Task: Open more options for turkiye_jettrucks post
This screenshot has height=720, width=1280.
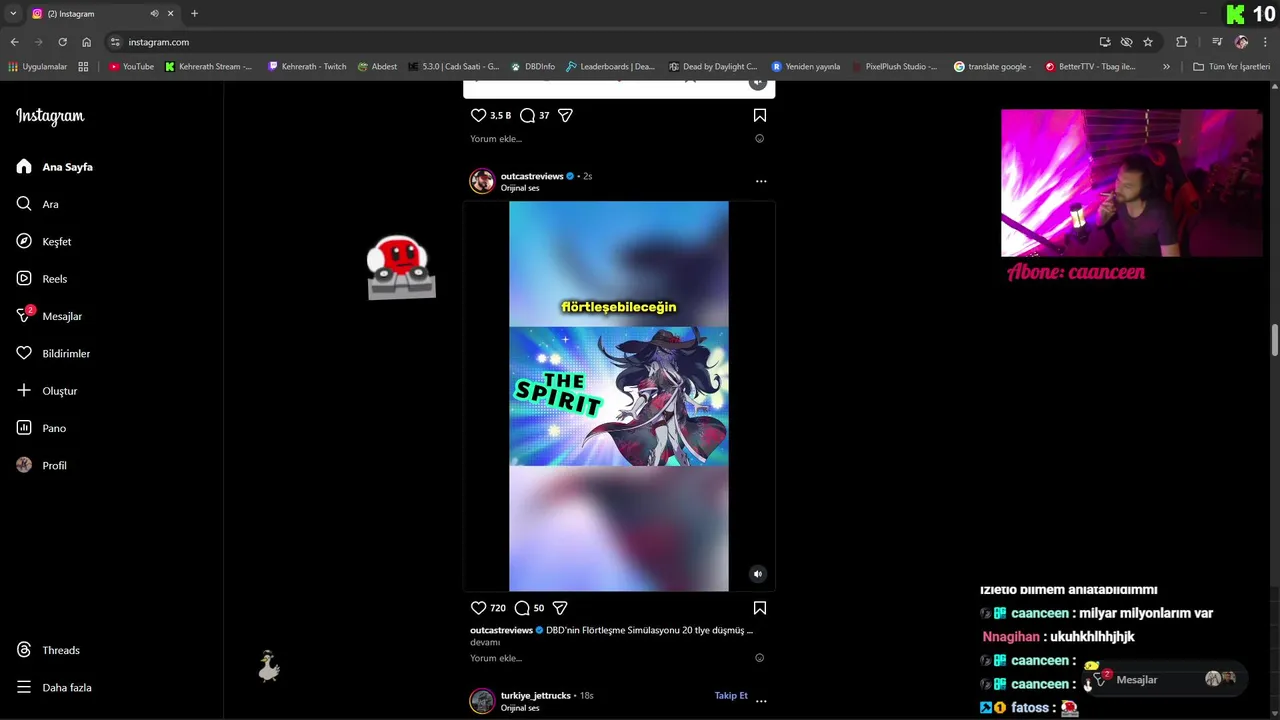Action: pyautogui.click(x=761, y=701)
